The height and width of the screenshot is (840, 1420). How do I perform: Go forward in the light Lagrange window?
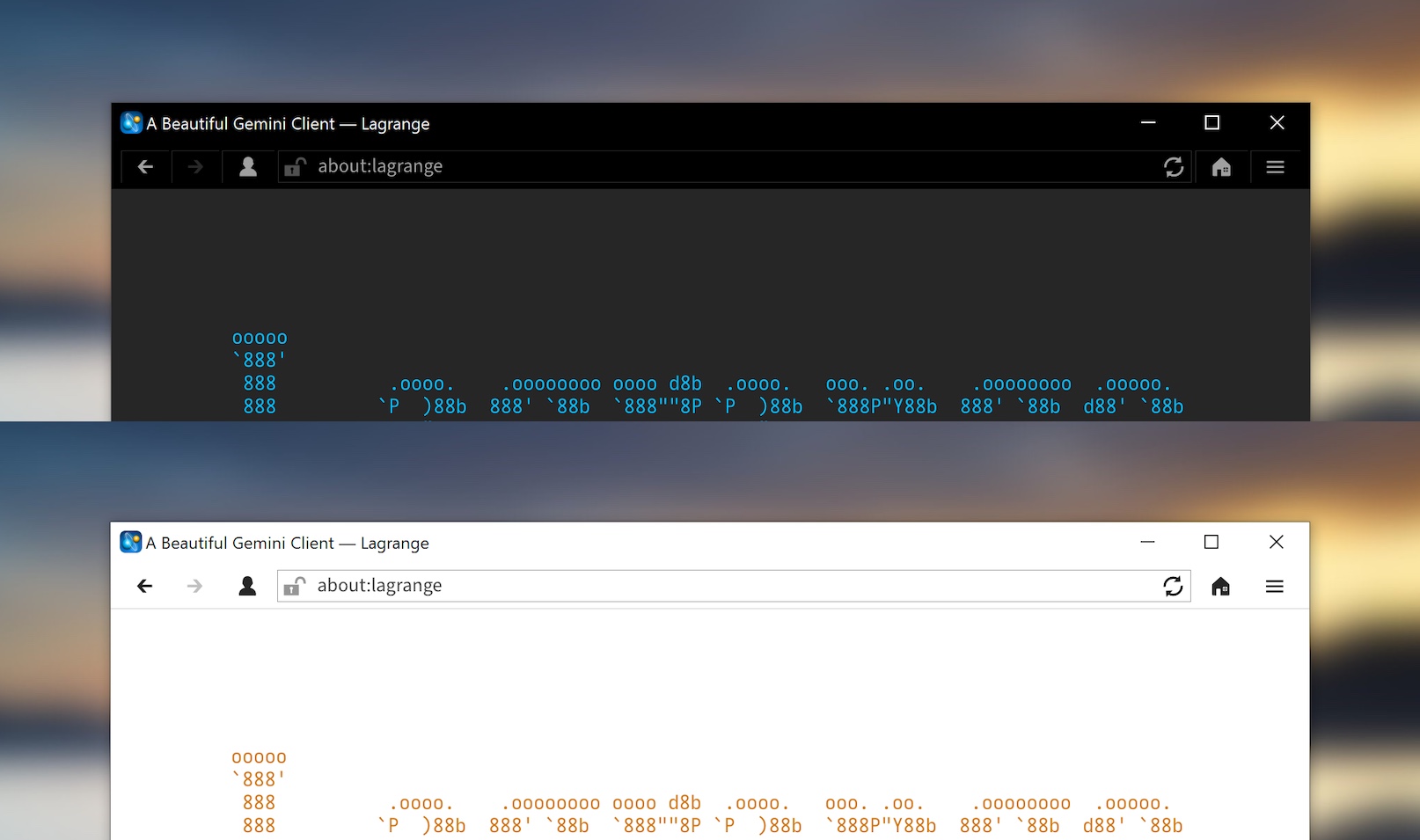194,586
